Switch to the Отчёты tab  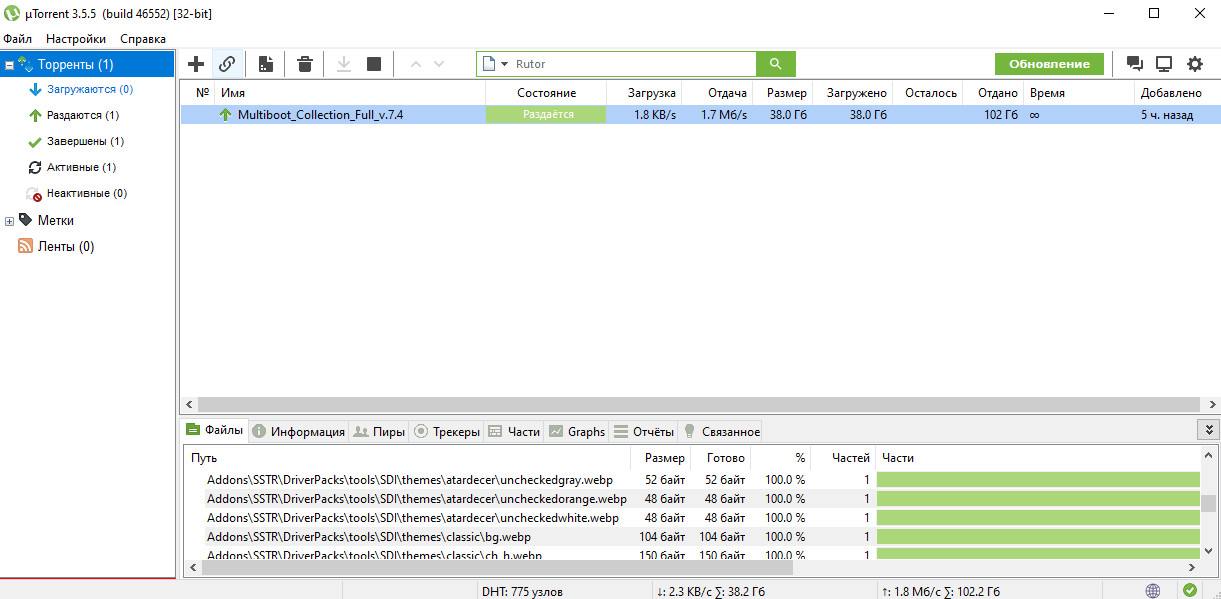tap(643, 432)
